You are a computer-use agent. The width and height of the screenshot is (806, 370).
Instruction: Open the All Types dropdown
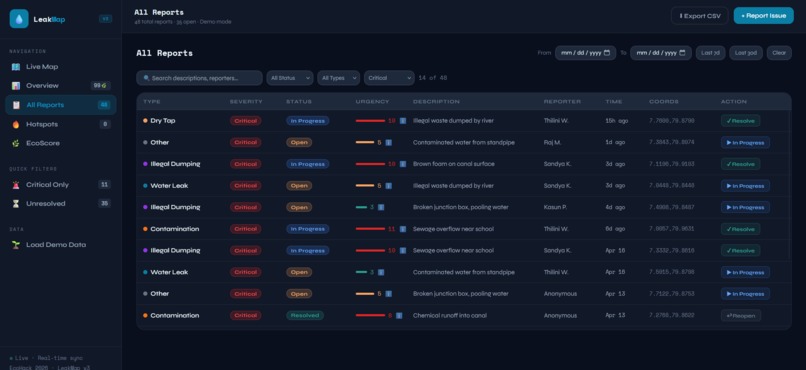[x=338, y=78]
